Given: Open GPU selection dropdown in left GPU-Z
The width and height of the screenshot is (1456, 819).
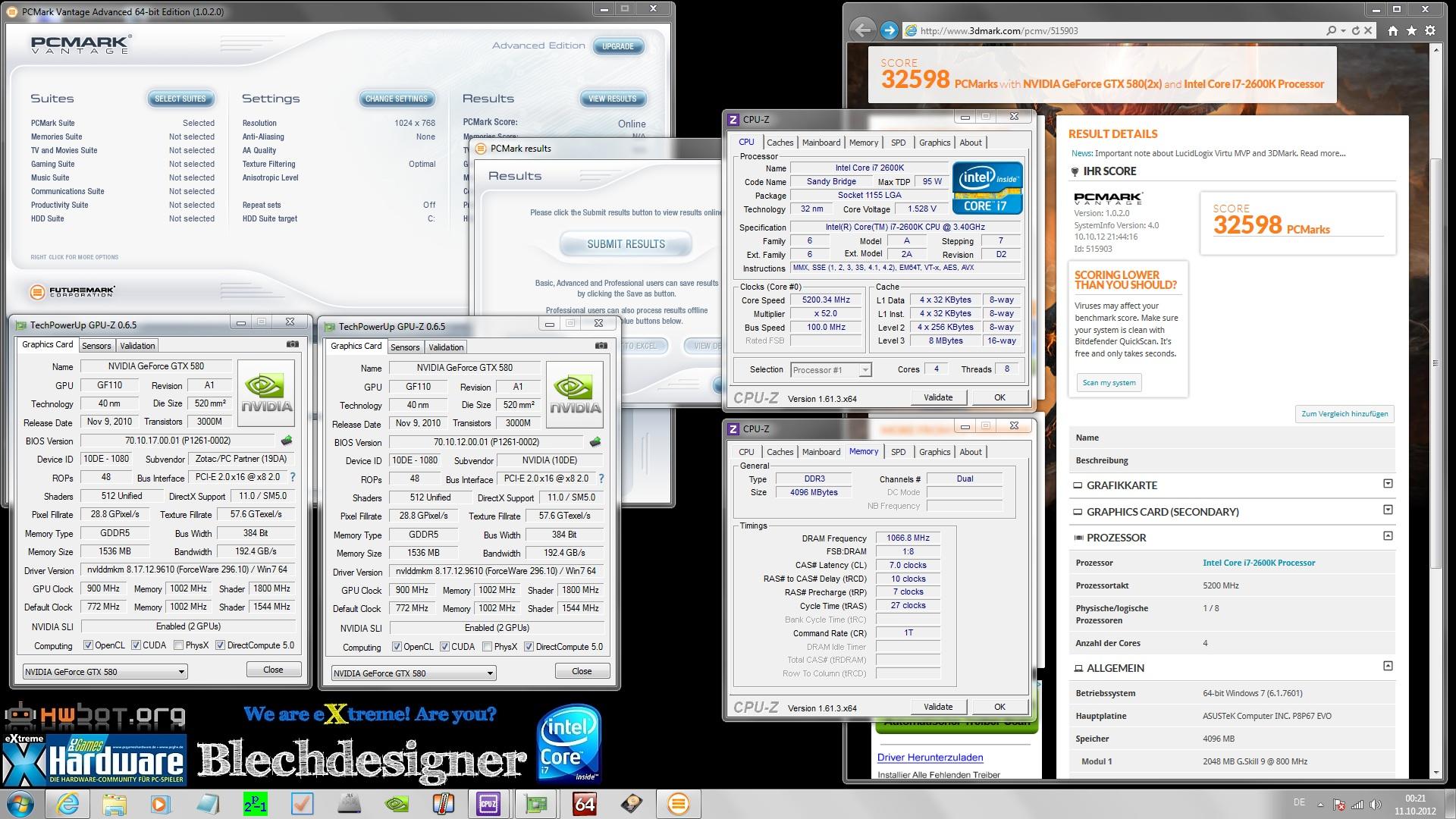Looking at the screenshot, I should point(105,672).
